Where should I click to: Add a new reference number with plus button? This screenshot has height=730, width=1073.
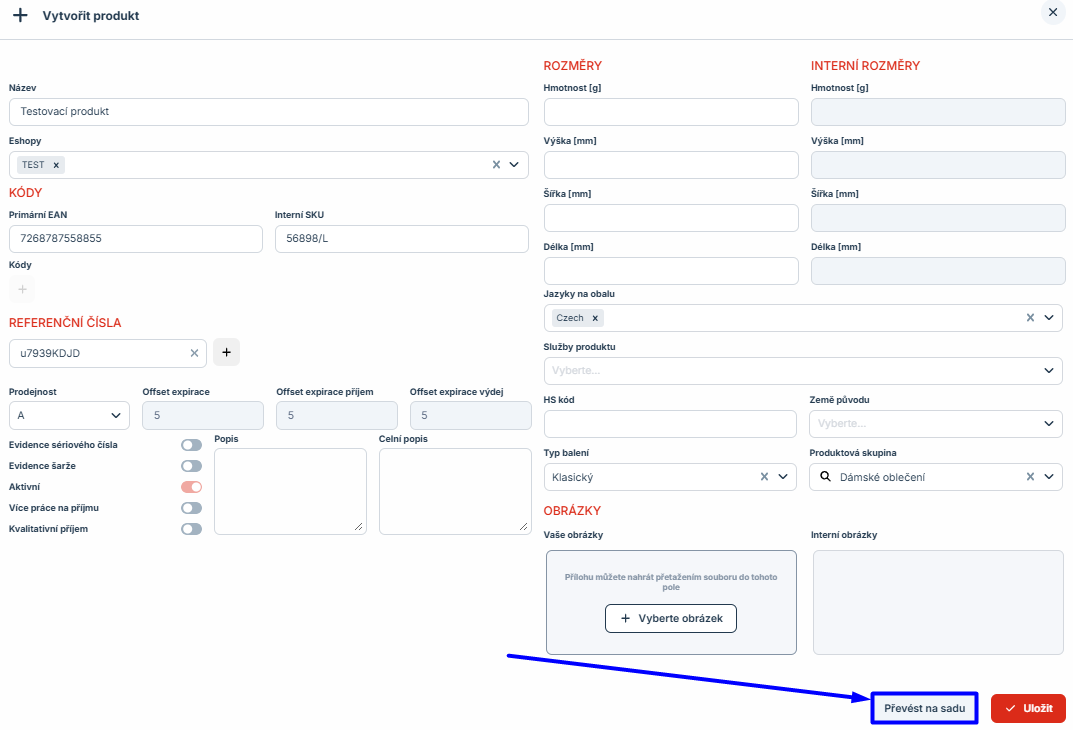(x=226, y=353)
